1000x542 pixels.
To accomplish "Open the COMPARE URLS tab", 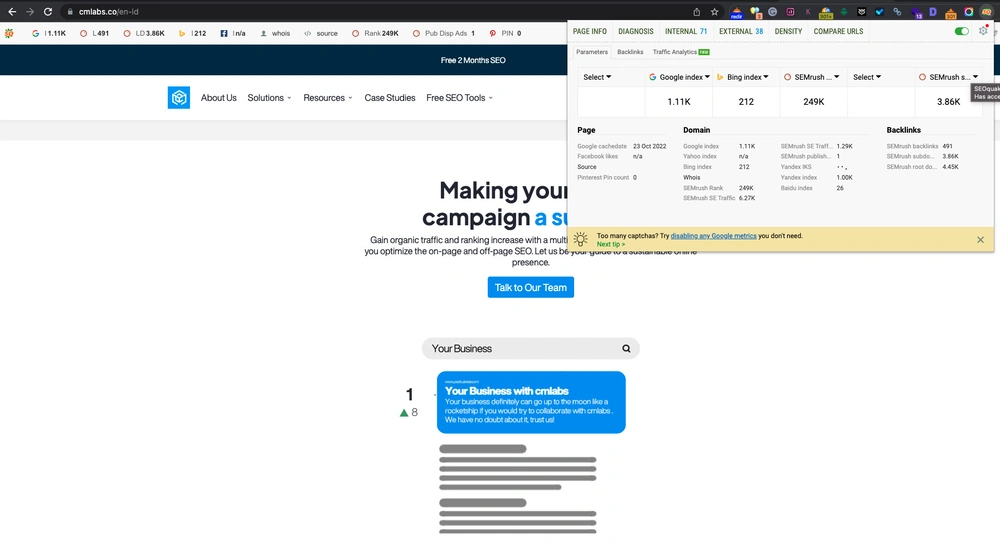I will pyautogui.click(x=838, y=31).
